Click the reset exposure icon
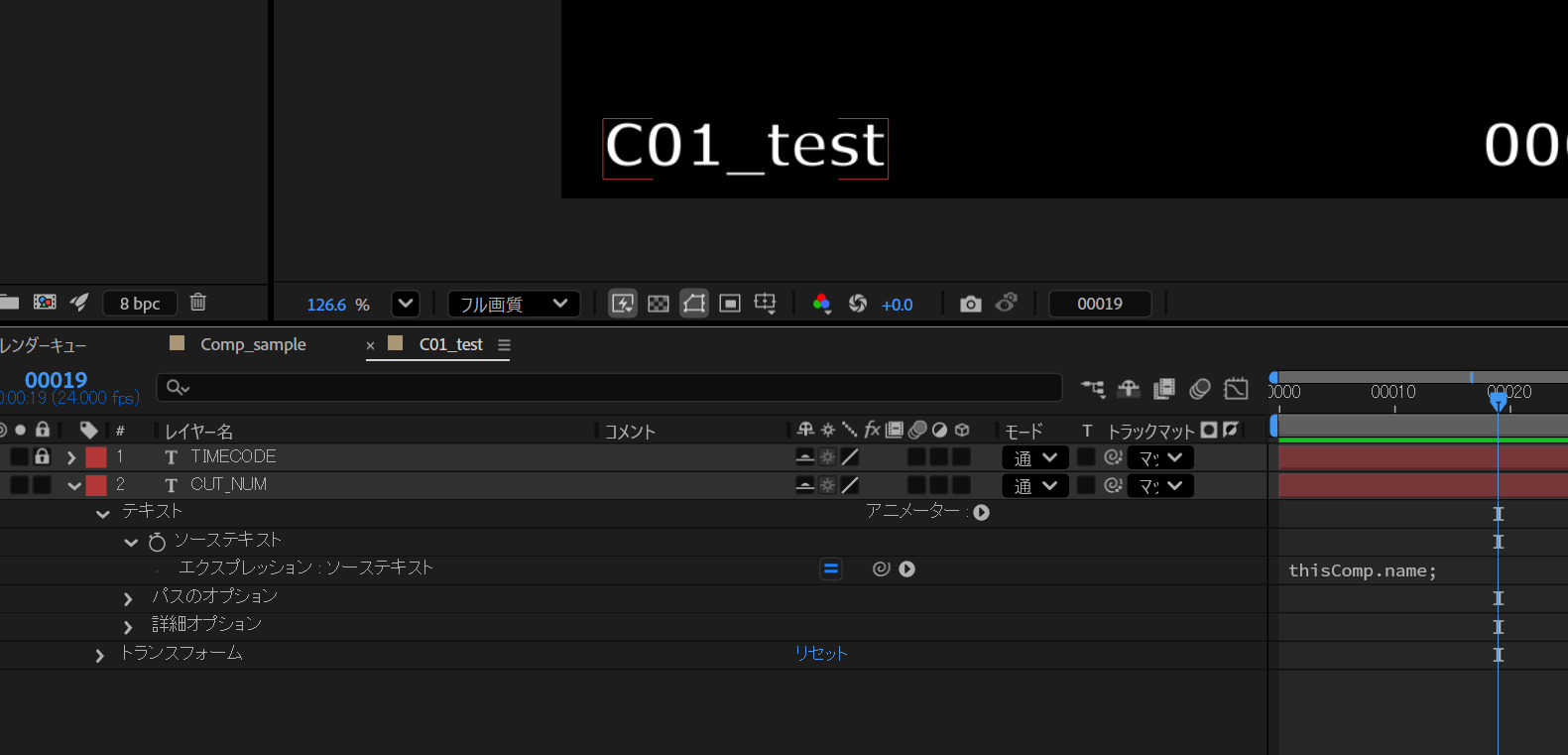 click(858, 304)
